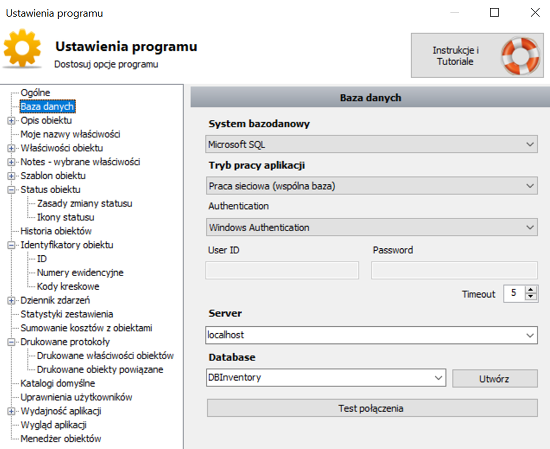
Task: Expand the Właściwości obiektu node
Action: click(x=11, y=148)
